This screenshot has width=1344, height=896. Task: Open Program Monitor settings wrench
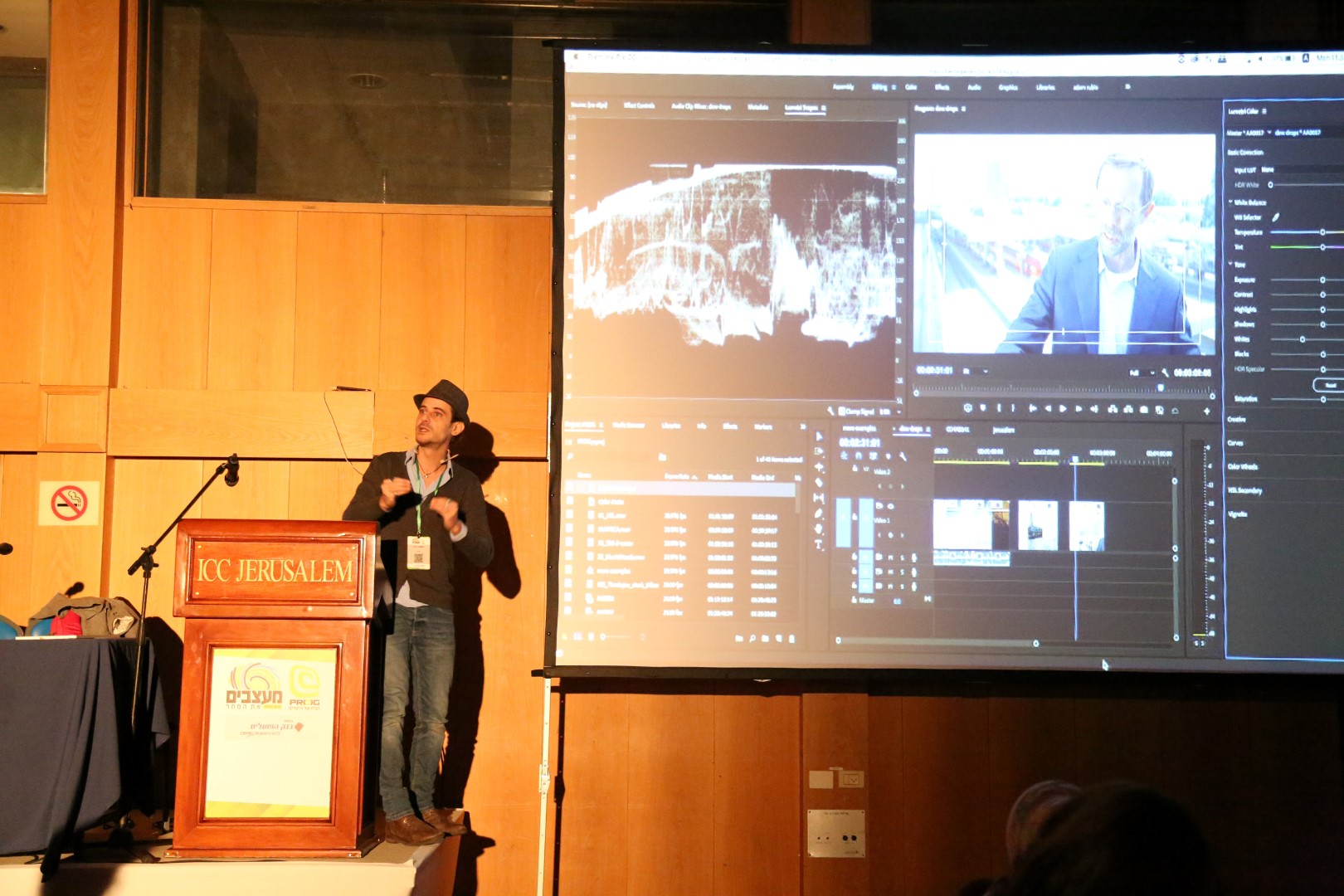[x=1166, y=373]
